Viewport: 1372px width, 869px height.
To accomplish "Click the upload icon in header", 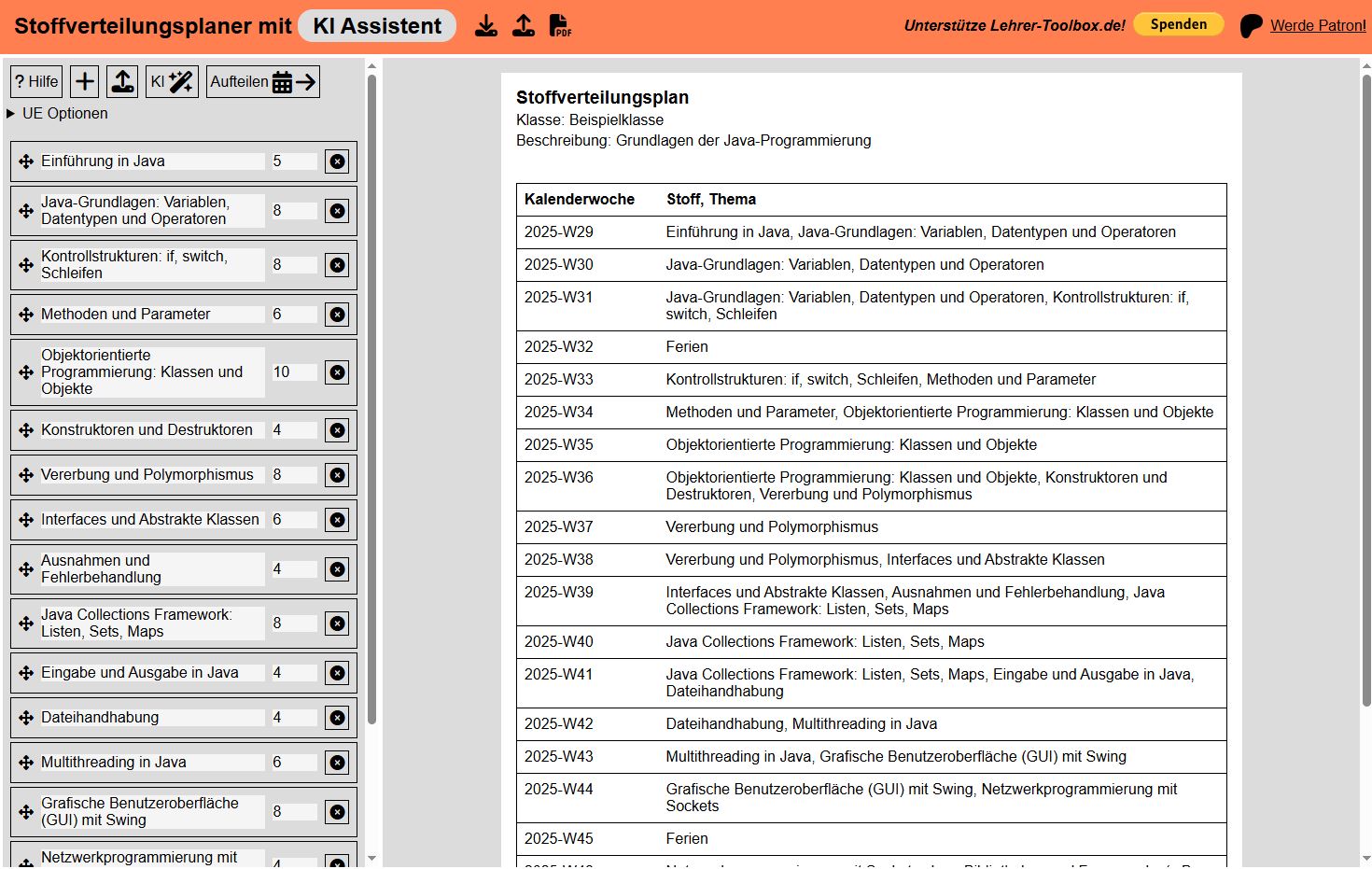I will click(x=524, y=25).
